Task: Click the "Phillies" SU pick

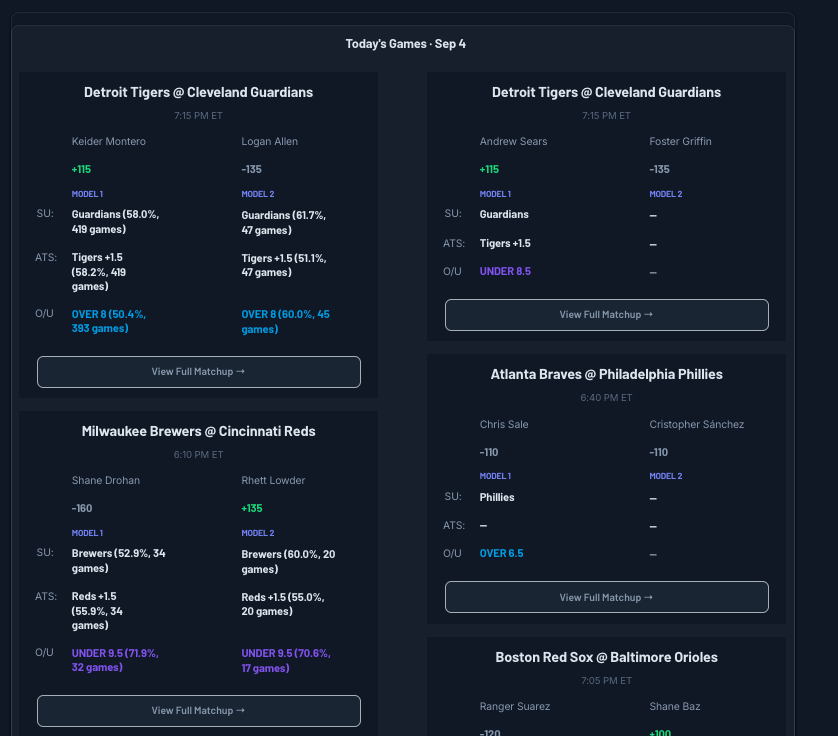Action: [497, 498]
